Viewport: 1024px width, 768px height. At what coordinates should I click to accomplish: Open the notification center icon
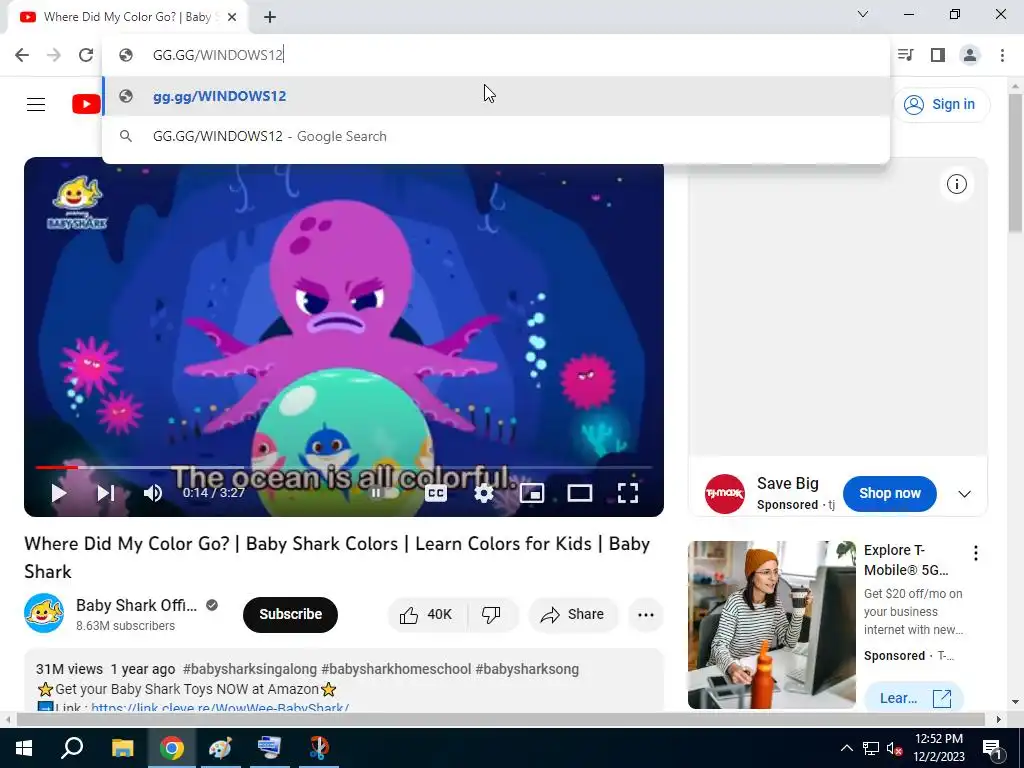click(993, 748)
